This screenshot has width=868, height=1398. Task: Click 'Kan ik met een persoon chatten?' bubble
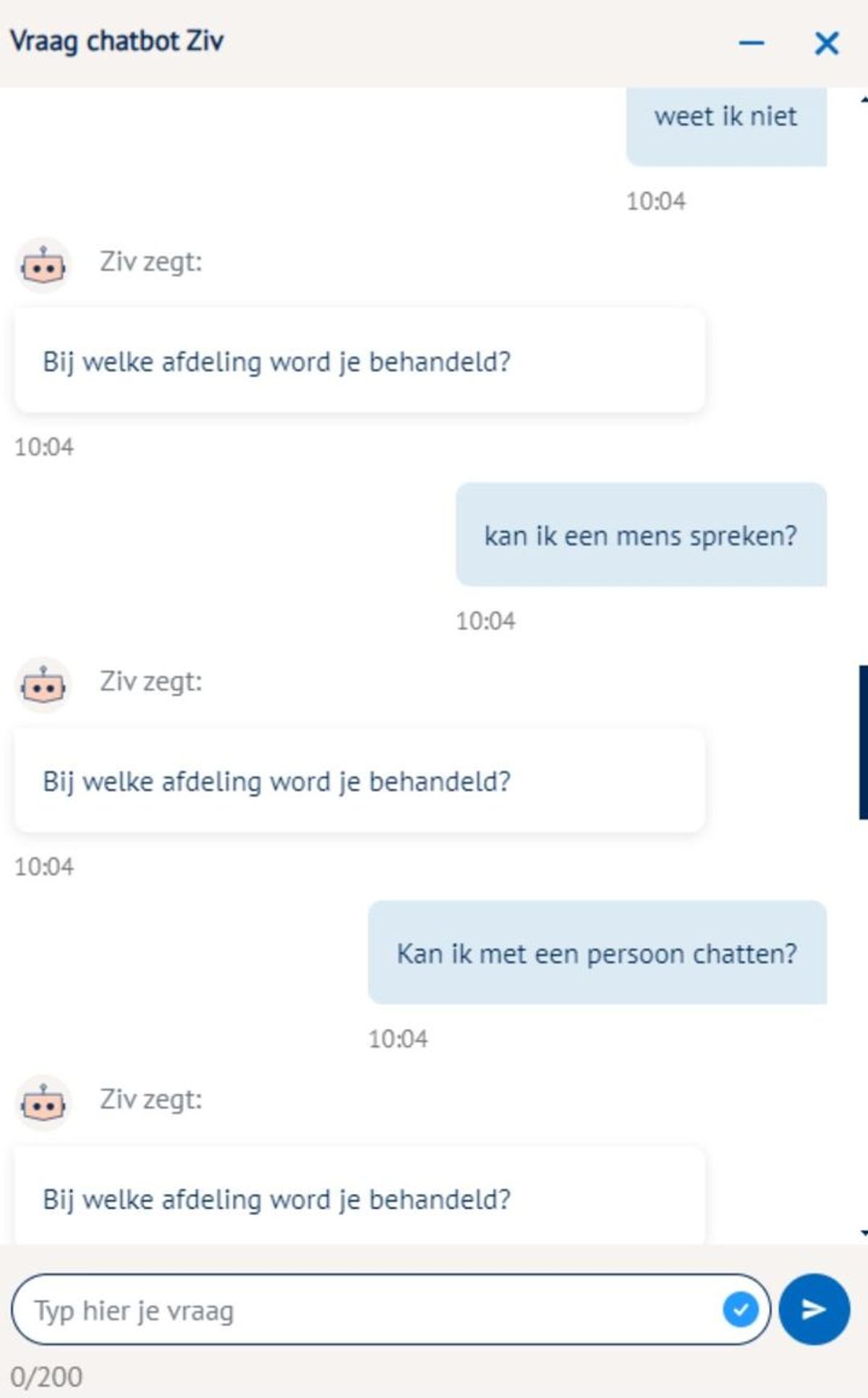click(x=597, y=952)
